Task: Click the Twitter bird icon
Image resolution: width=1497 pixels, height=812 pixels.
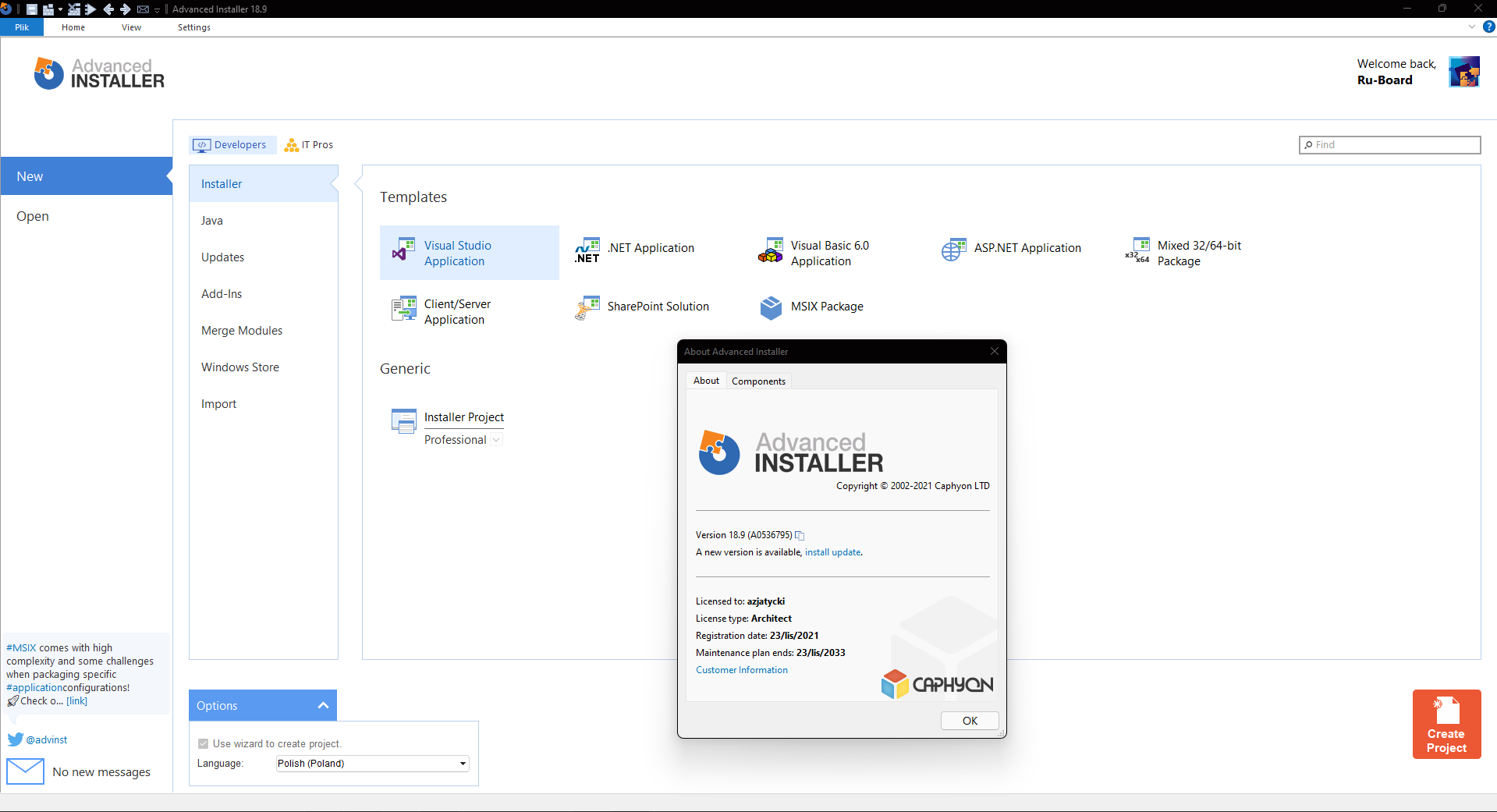Action: [15, 739]
